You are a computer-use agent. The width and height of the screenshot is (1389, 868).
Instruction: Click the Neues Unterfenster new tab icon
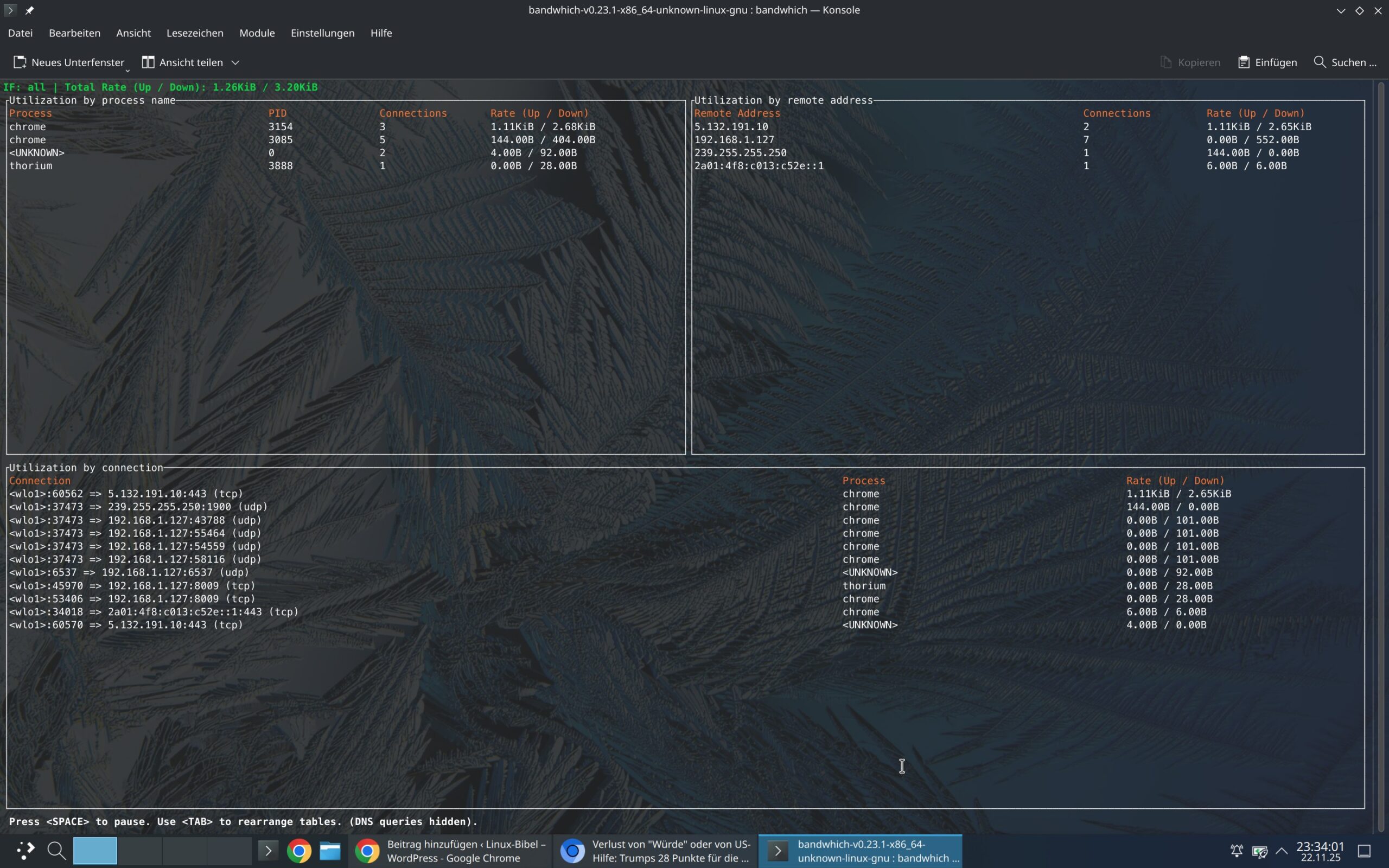pyautogui.click(x=20, y=62)
